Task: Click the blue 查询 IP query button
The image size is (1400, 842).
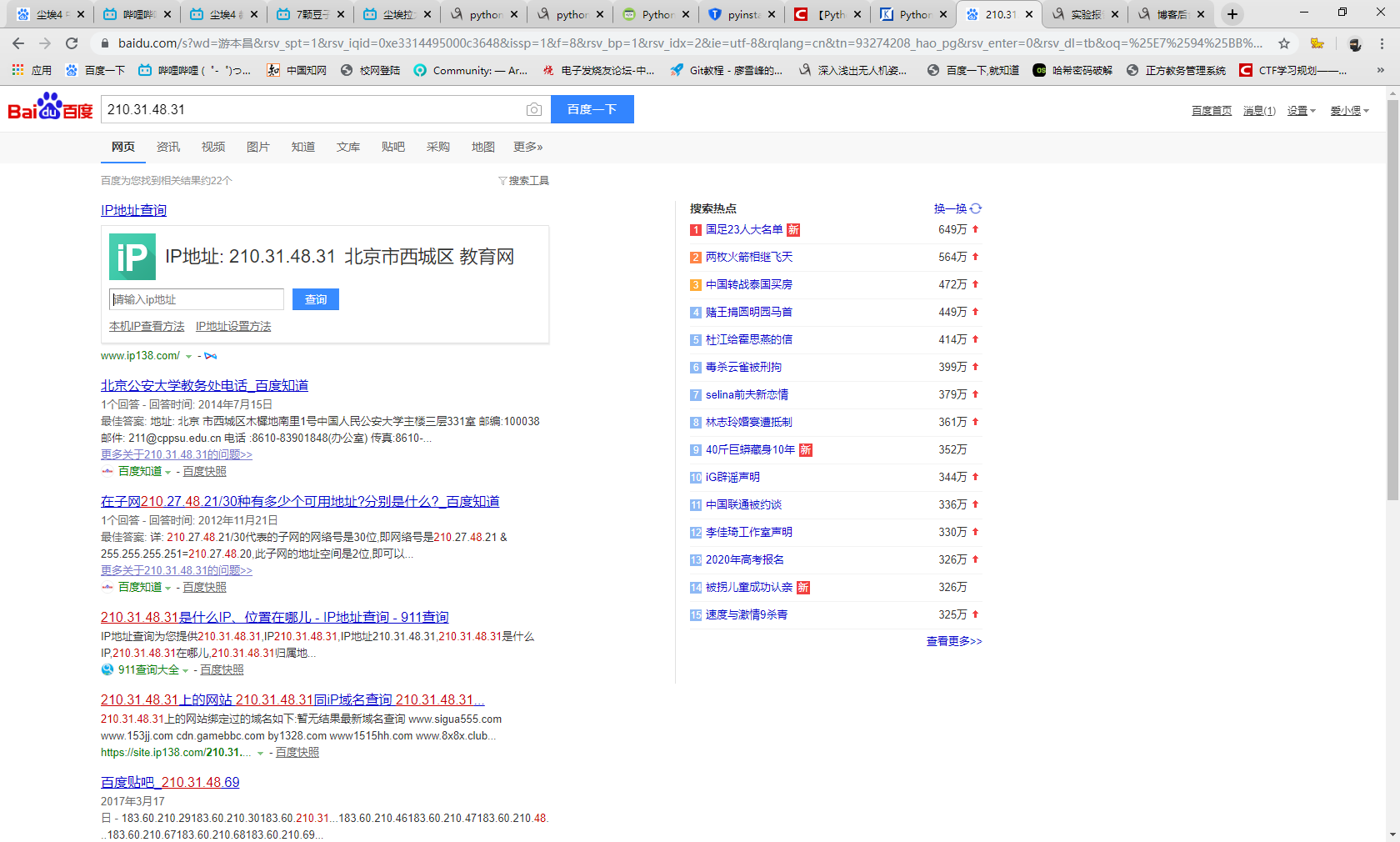Action: [316, 299]
